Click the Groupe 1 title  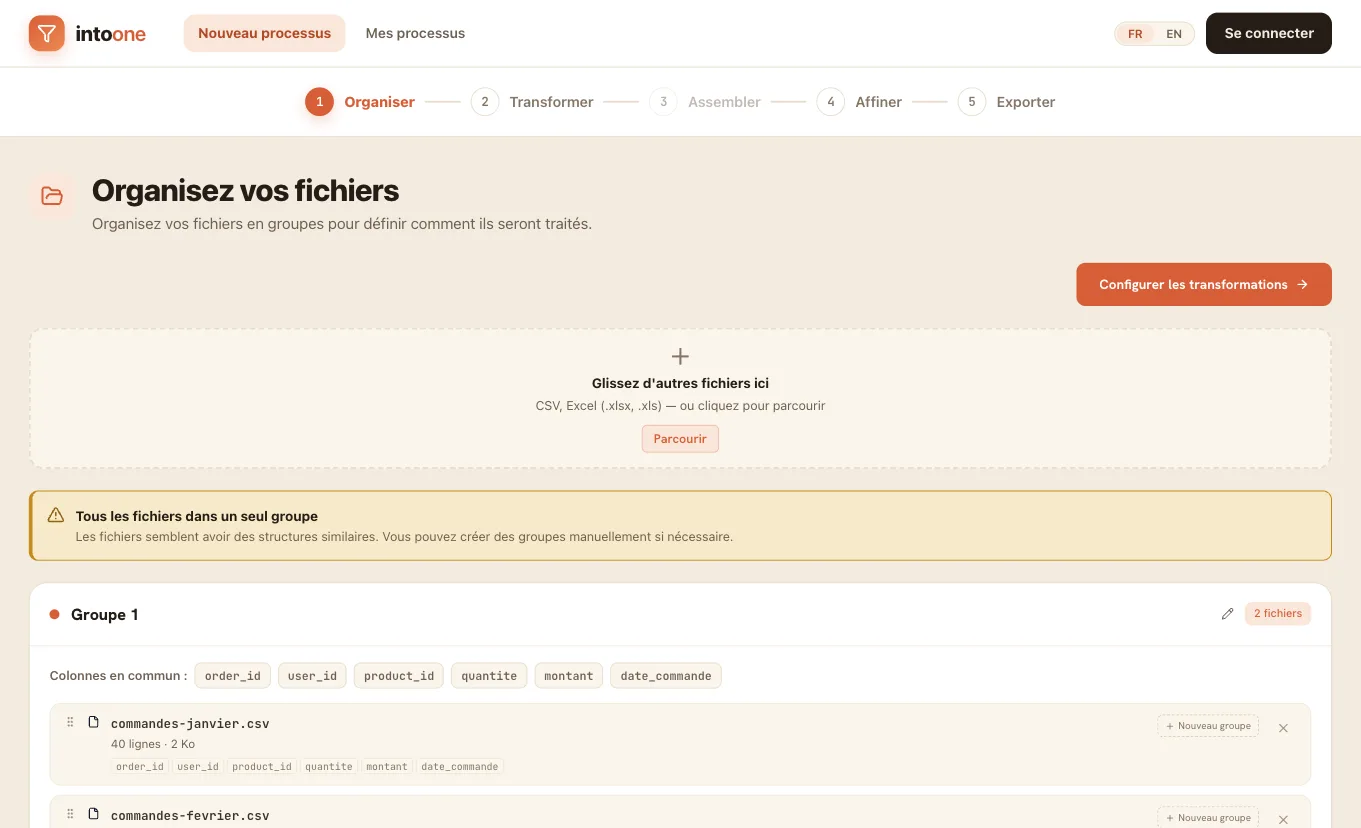[x=104, y=615]
